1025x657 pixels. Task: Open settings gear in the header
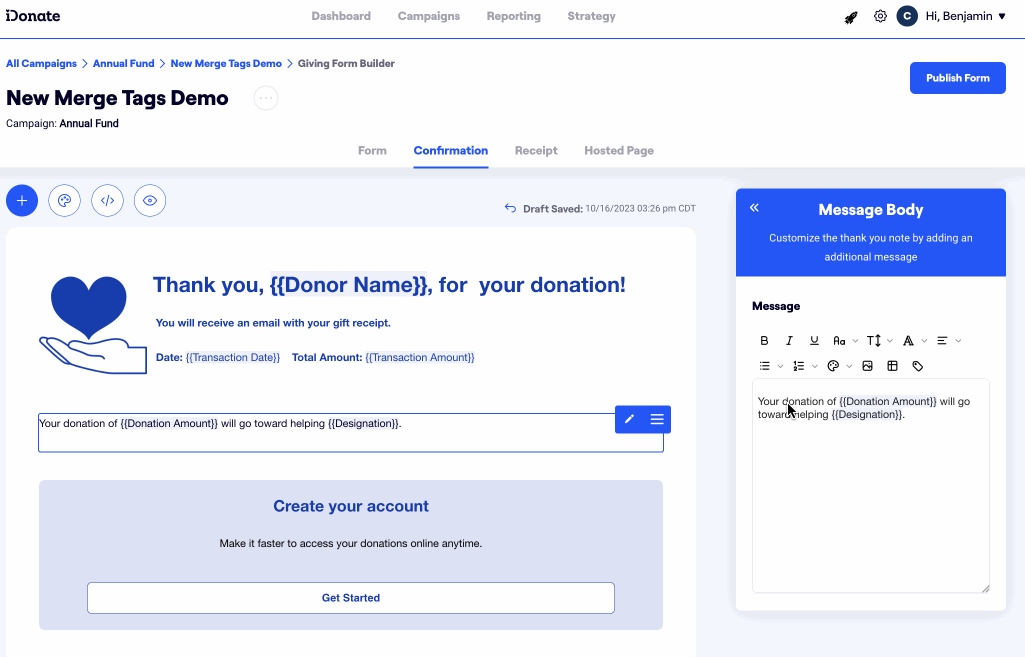coord(880,17)
